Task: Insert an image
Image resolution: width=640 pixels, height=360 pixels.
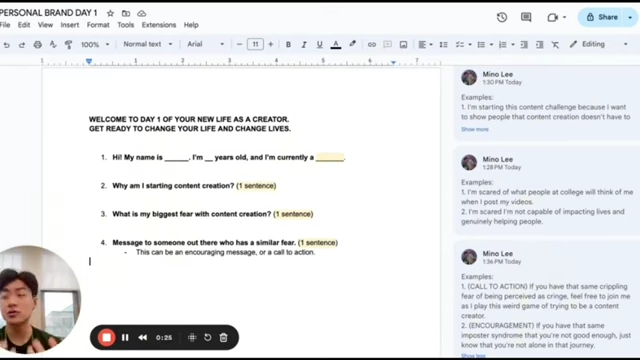Action: 403,44
